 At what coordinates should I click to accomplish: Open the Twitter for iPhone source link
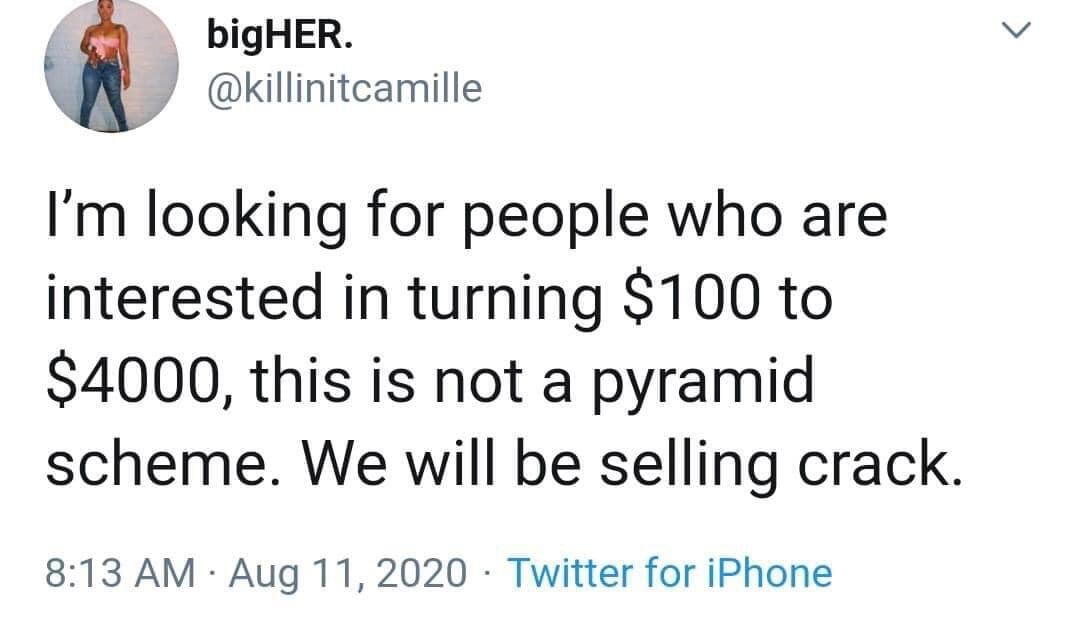[670, 573]
